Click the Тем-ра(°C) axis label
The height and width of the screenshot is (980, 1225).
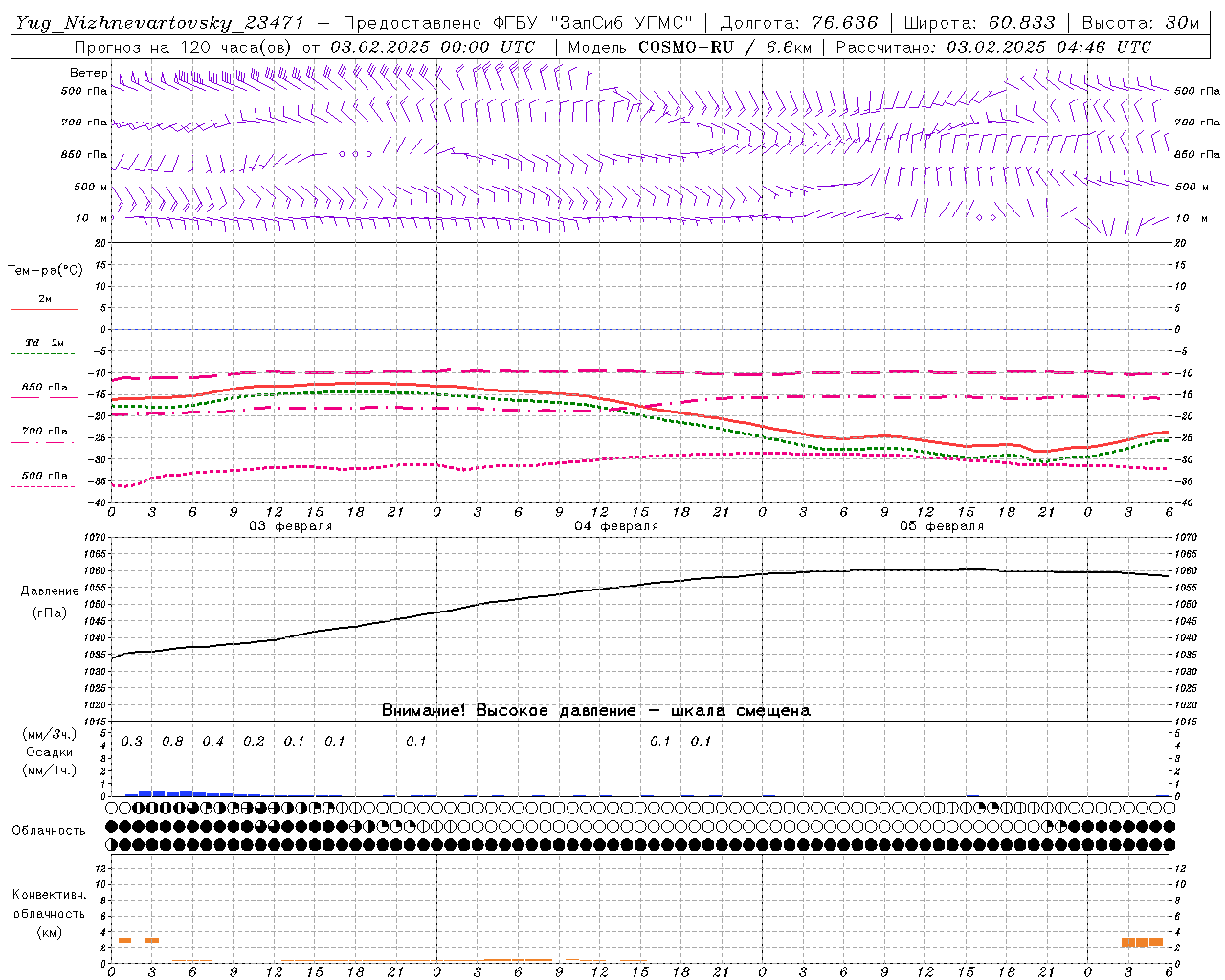coord(45,271)
